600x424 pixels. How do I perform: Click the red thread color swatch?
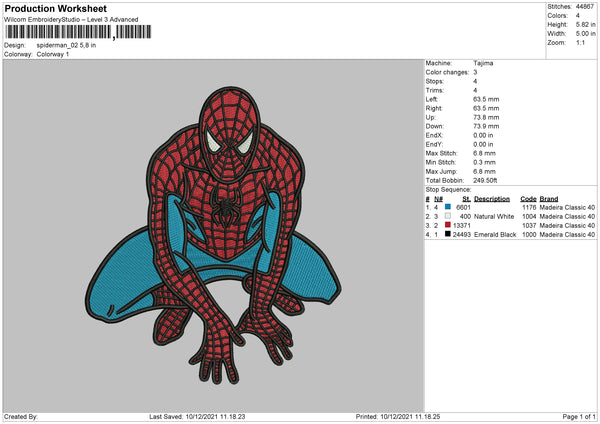pos(448,225)
